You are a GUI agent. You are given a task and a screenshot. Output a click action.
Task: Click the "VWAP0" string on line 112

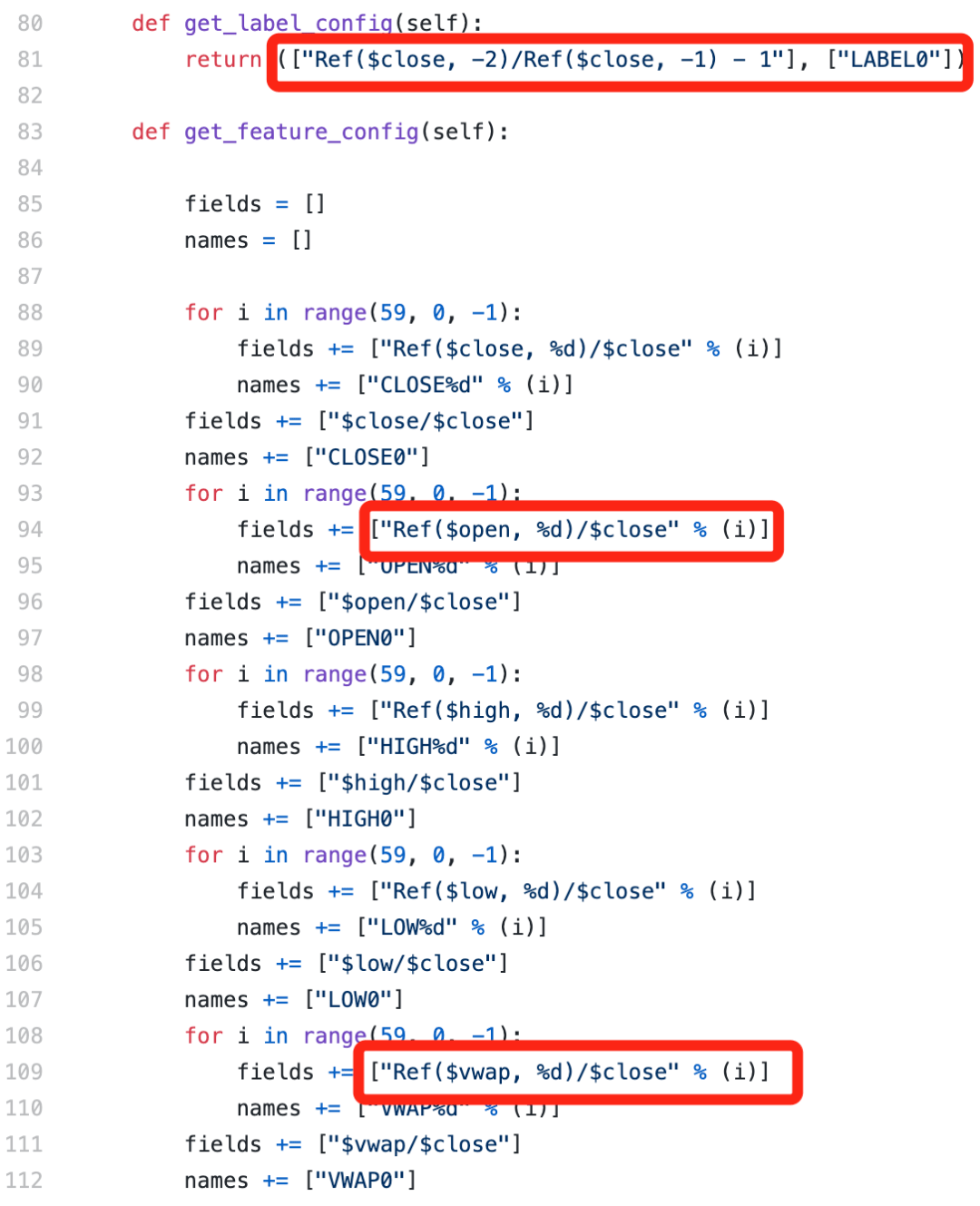pos(360,1181)
